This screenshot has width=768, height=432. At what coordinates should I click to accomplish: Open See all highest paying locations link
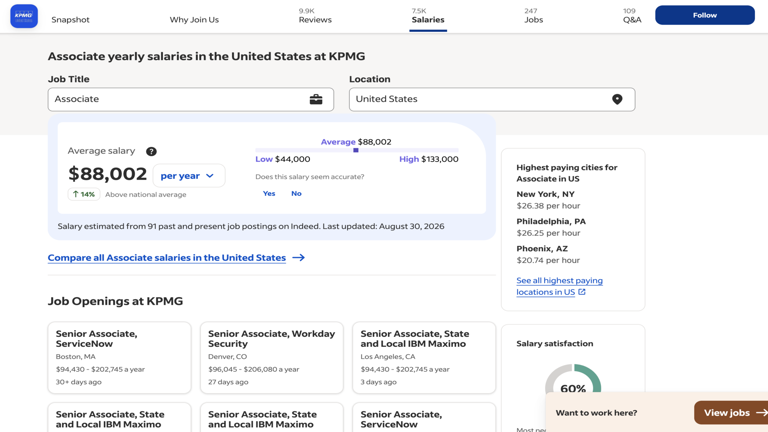pyautogui.click(x=559, y=286)
